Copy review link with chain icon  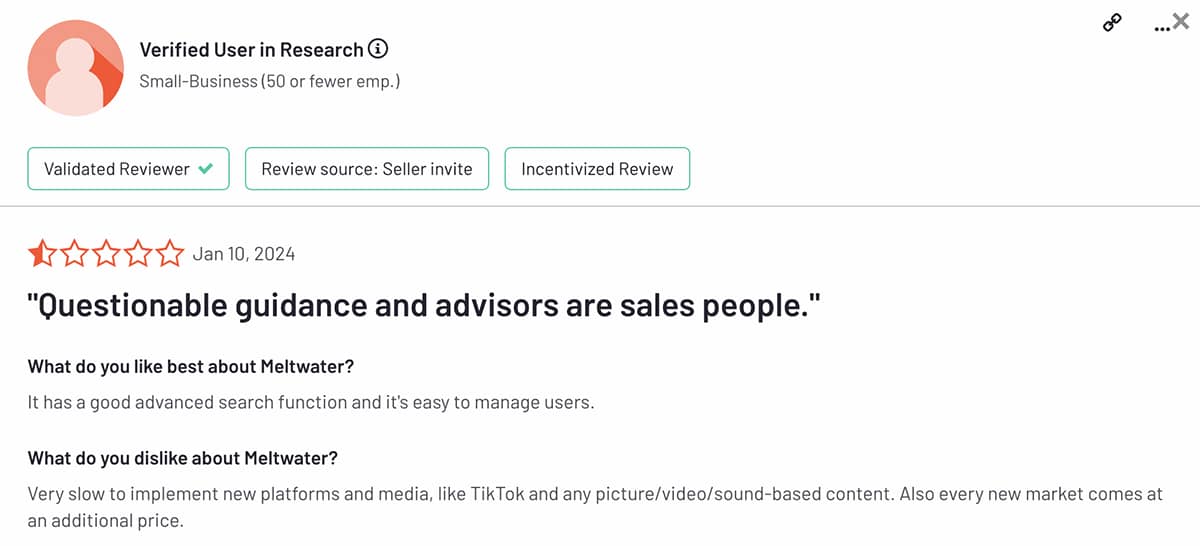tap(1112, 23)
